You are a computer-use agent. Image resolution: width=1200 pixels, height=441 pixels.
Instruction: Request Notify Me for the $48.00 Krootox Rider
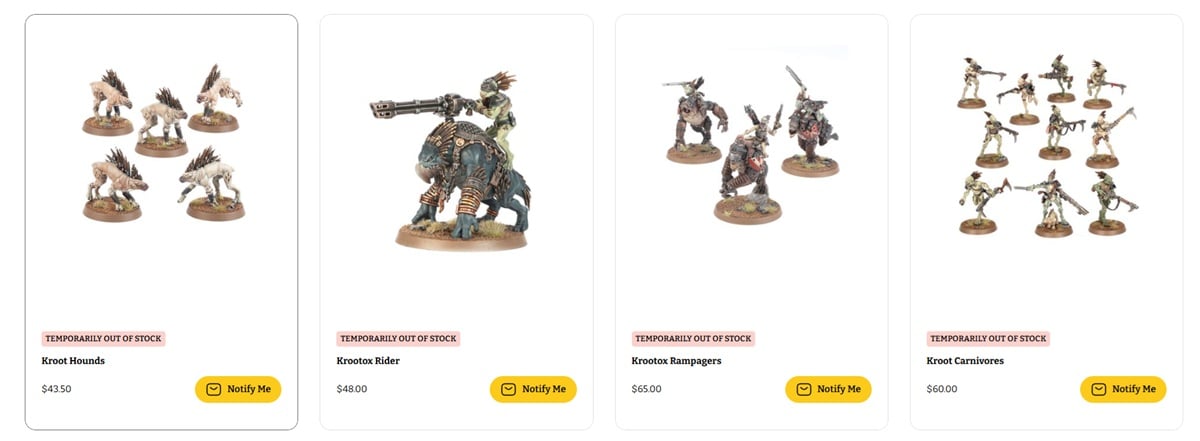pyautogui.click(x=533, y=389)
